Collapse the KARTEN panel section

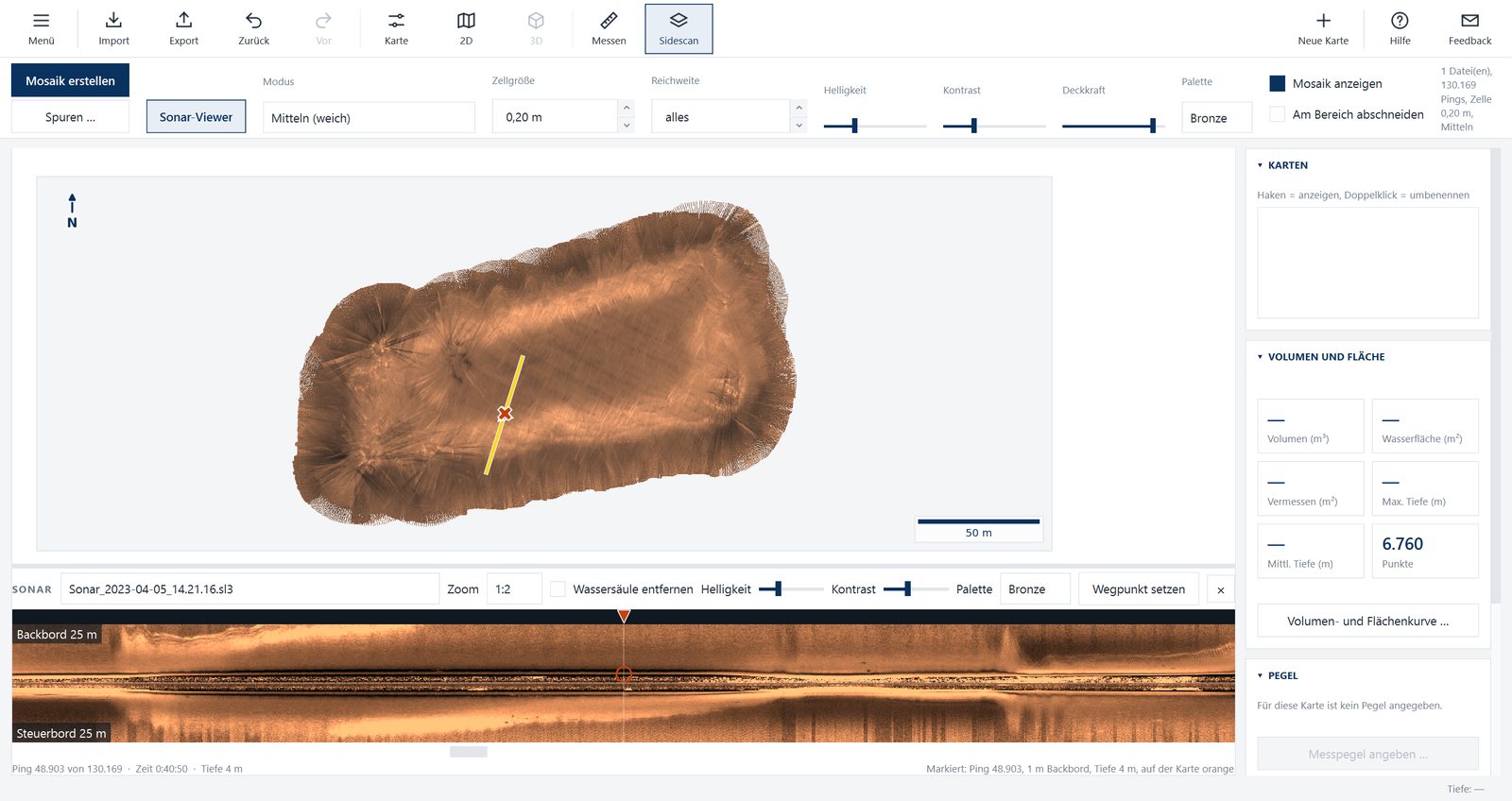[1260, 165]
